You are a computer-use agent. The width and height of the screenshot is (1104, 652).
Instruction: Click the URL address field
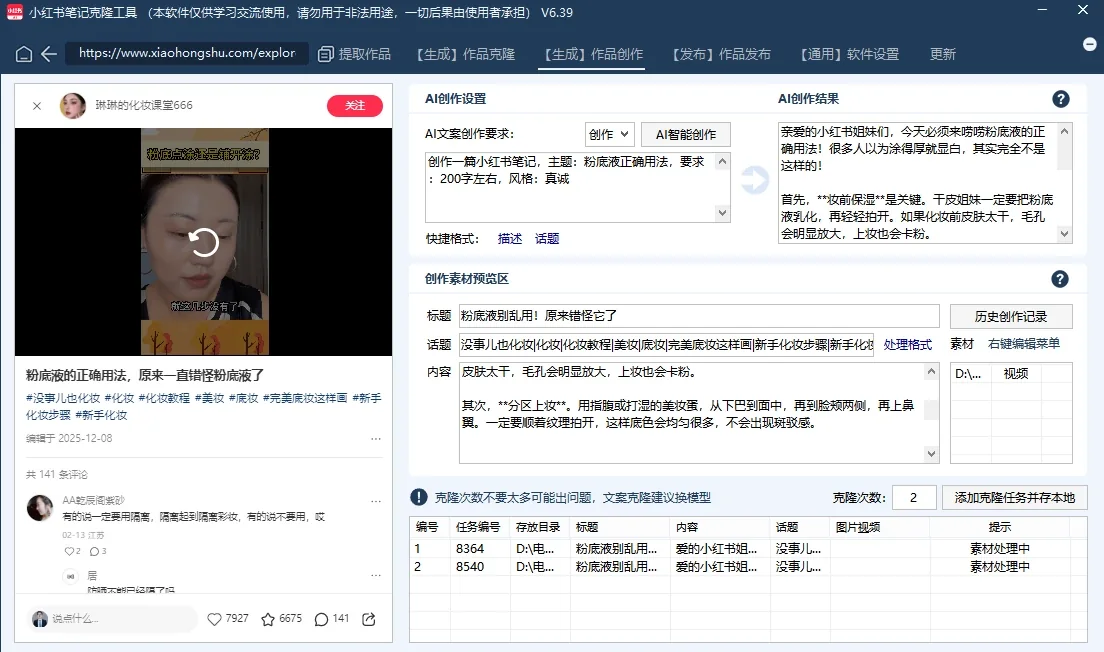[x=187, y=54]
